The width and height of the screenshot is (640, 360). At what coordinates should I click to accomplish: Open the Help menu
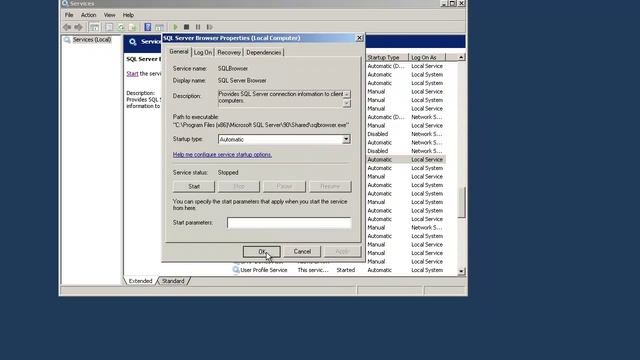(128, 15)
